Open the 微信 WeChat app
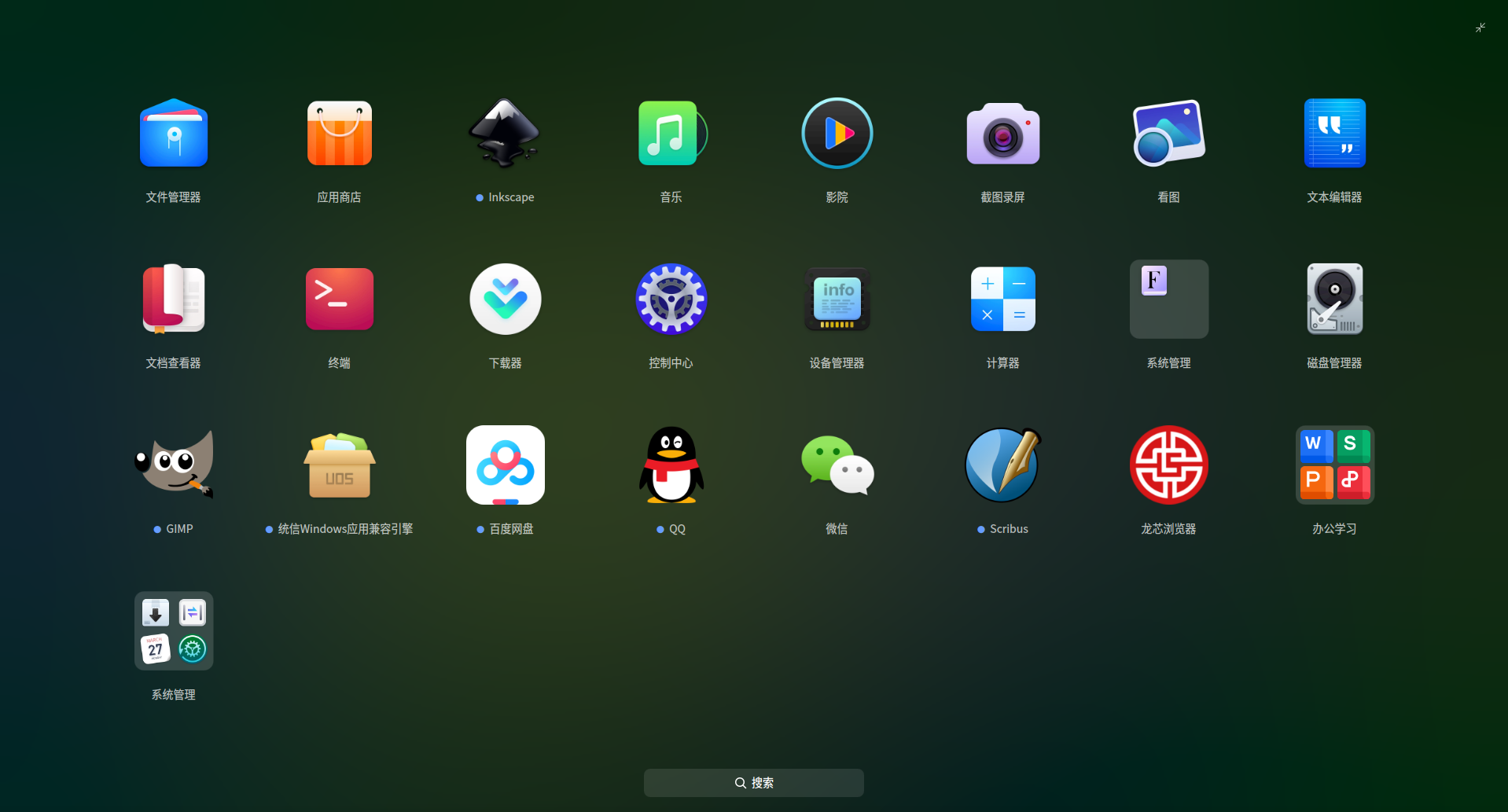This screenshot has height=812, width=1508. coord(837,465)
